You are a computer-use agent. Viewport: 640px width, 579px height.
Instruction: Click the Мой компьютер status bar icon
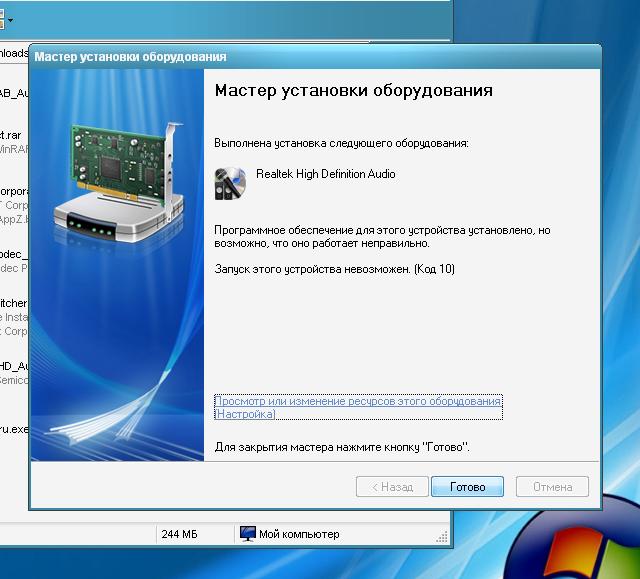[x=248, y=534]
